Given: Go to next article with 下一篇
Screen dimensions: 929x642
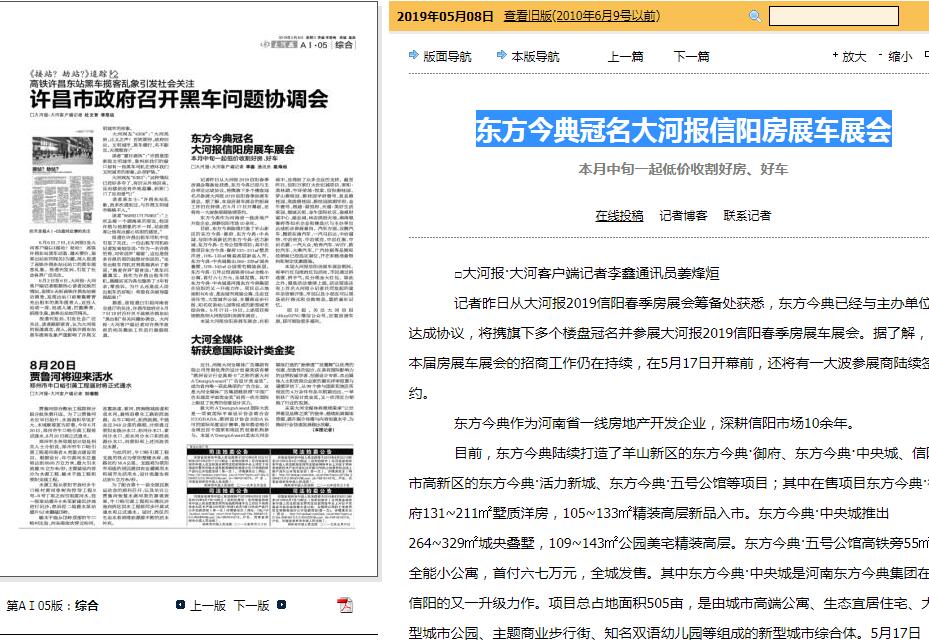Looking at the screenshot, I should pos(691,56).
